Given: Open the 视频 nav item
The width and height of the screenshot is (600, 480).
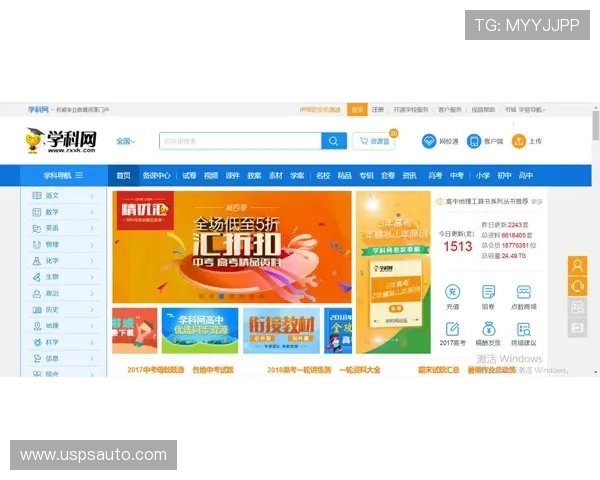Looking at the screenshot, I should [211, 176].
